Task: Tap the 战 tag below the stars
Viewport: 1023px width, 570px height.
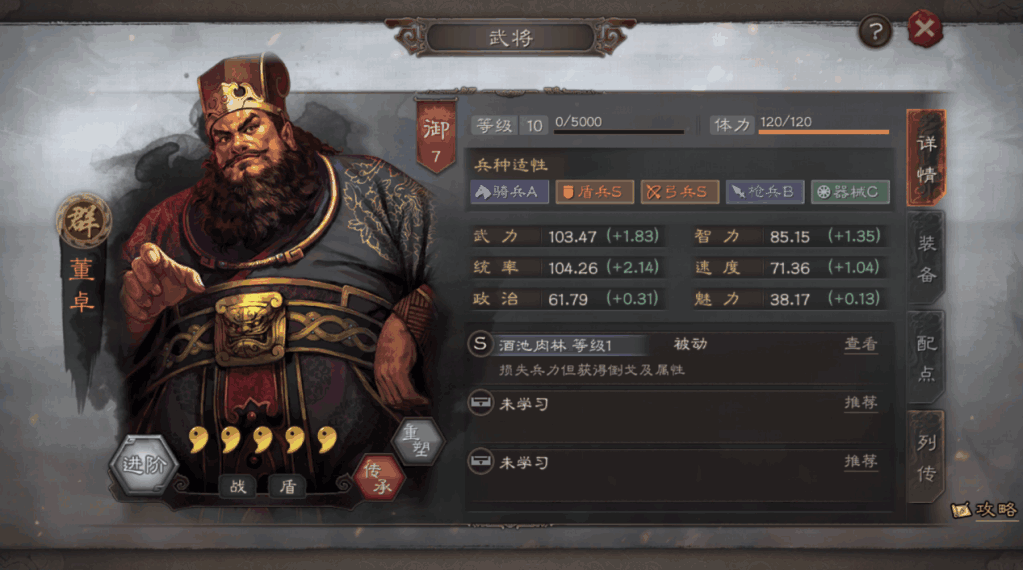Action: [x=237, y=486]
